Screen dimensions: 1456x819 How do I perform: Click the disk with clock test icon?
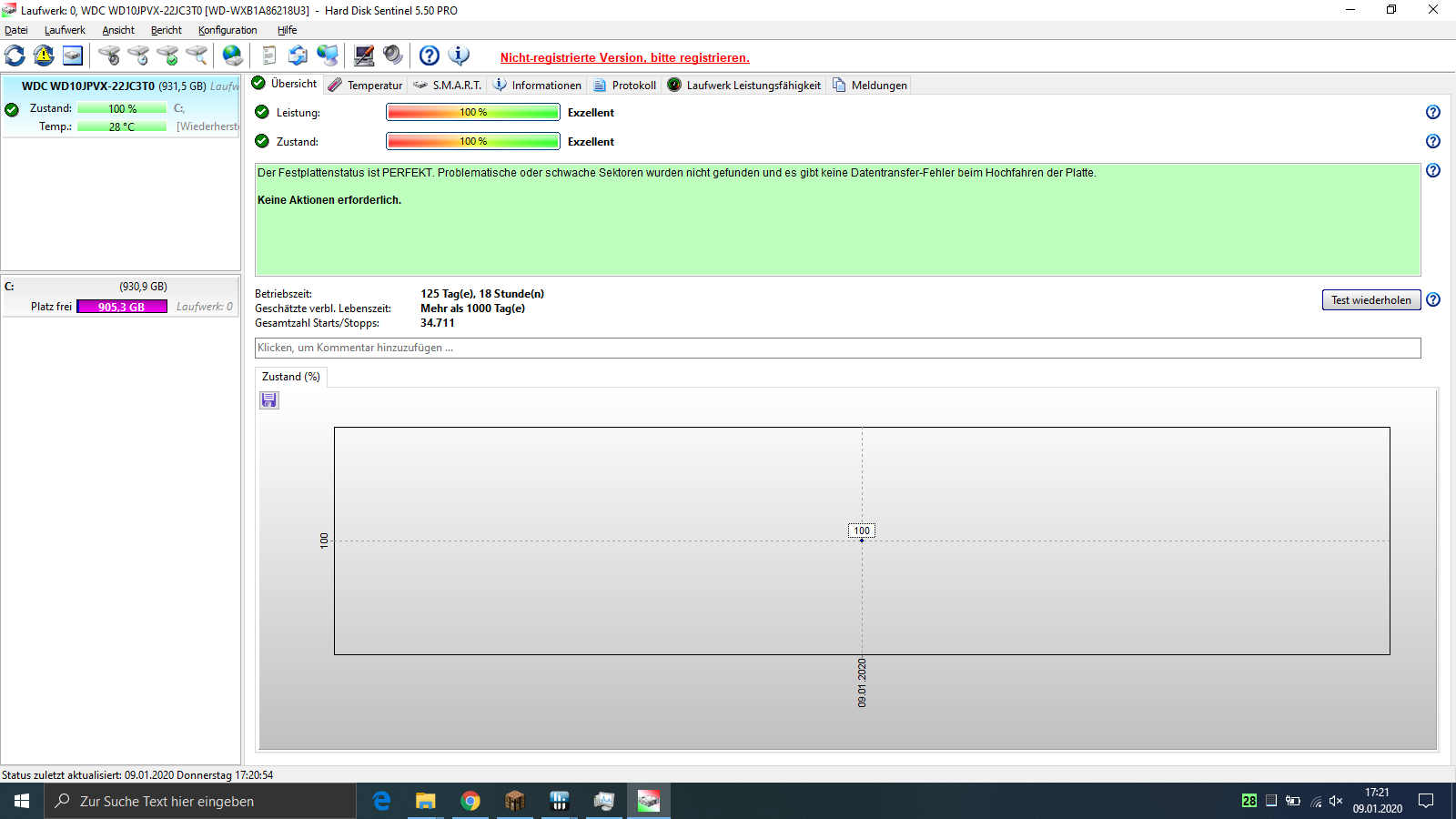[138, 56]
